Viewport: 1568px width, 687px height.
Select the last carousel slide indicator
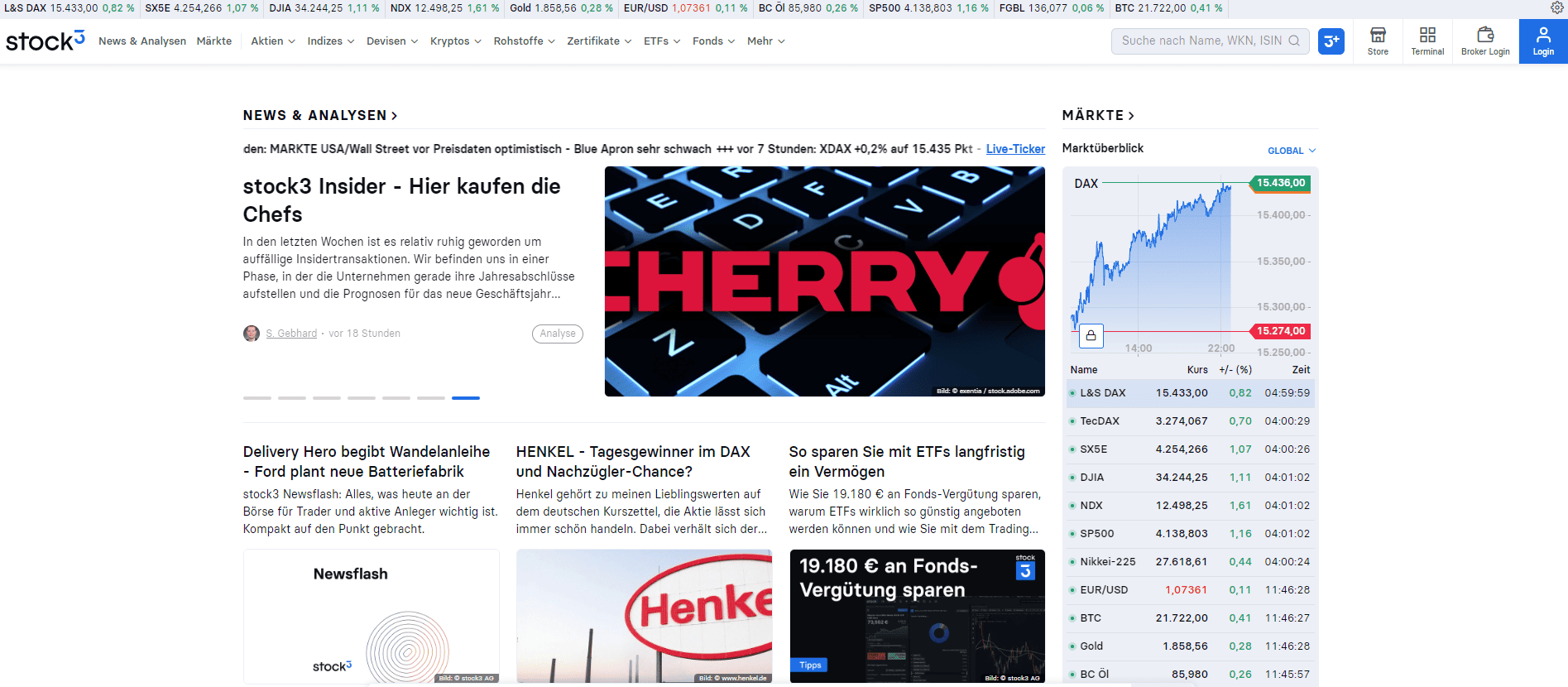(x=466, y=398)
